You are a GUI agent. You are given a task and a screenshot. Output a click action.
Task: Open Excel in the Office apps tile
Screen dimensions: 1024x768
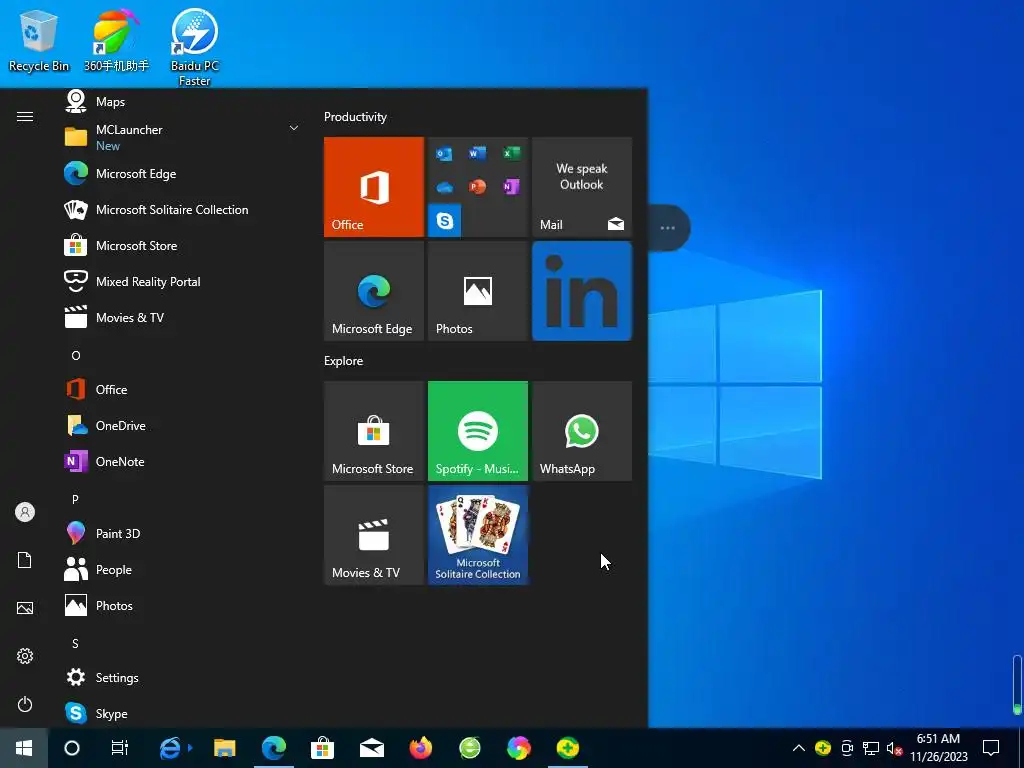511,153
